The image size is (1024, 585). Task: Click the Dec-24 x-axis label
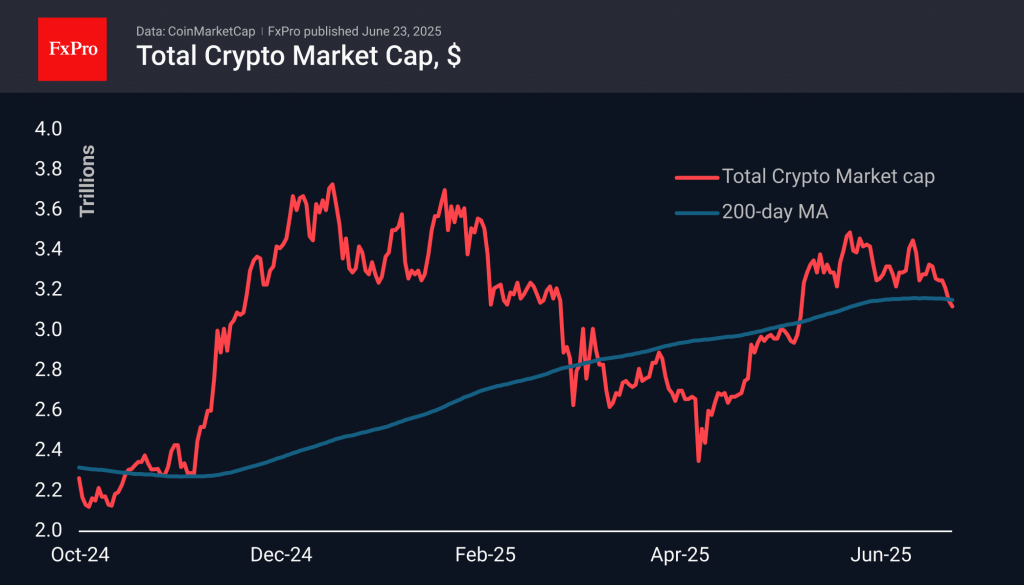pos(281,553)
